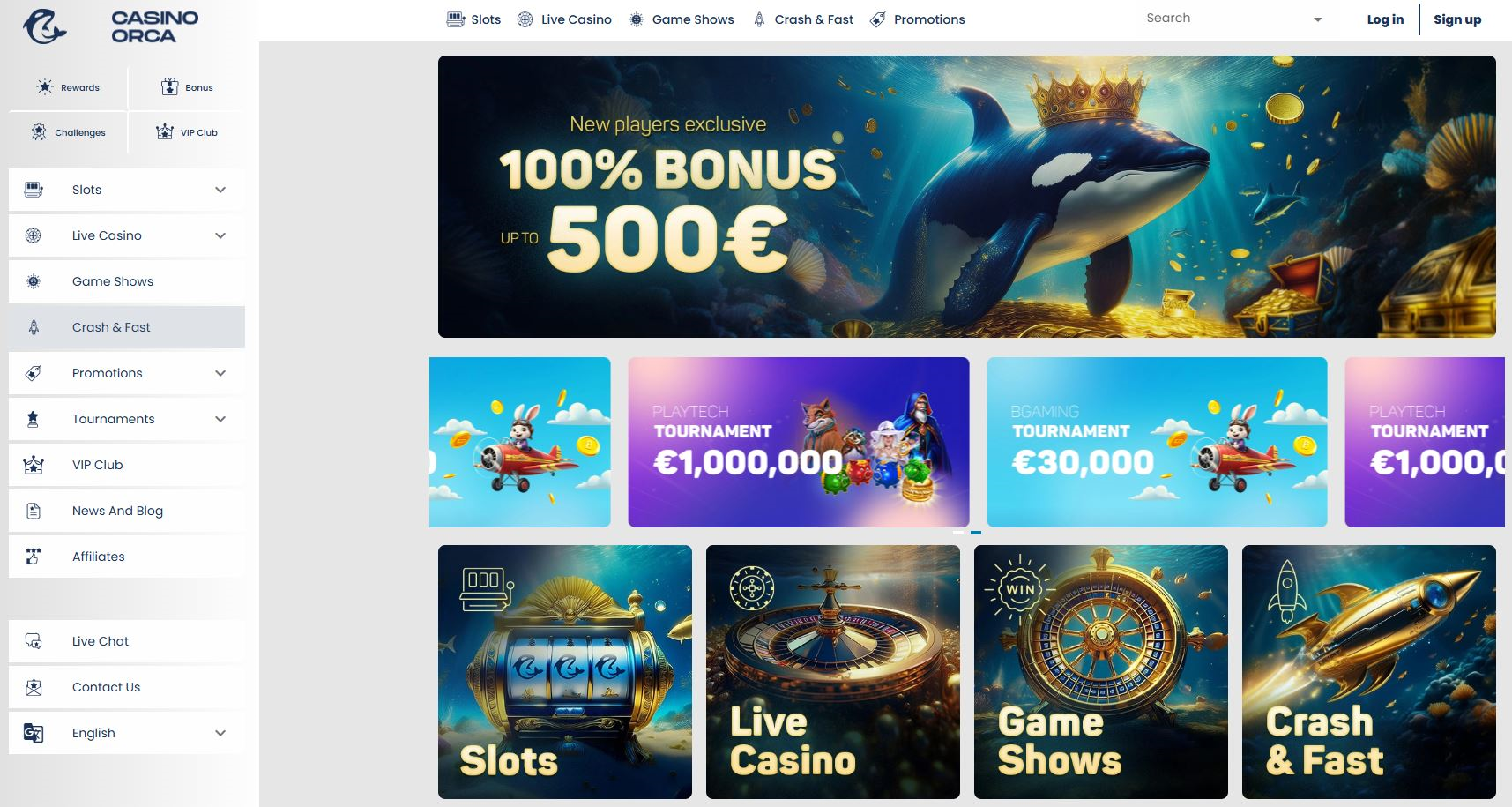Open Challenges badge icon
The image size is (1512, 807).
pos(39,131)
